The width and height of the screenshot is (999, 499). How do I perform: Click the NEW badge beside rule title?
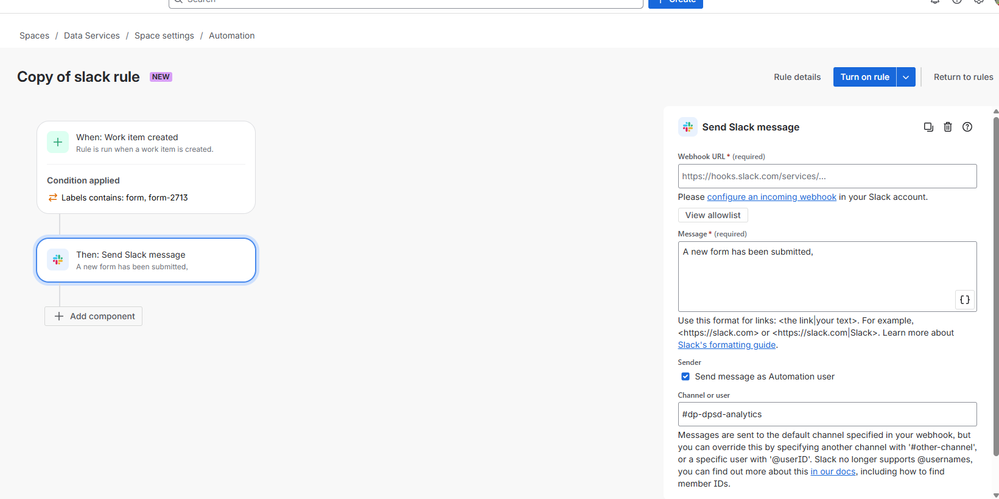tap(161, 77)
